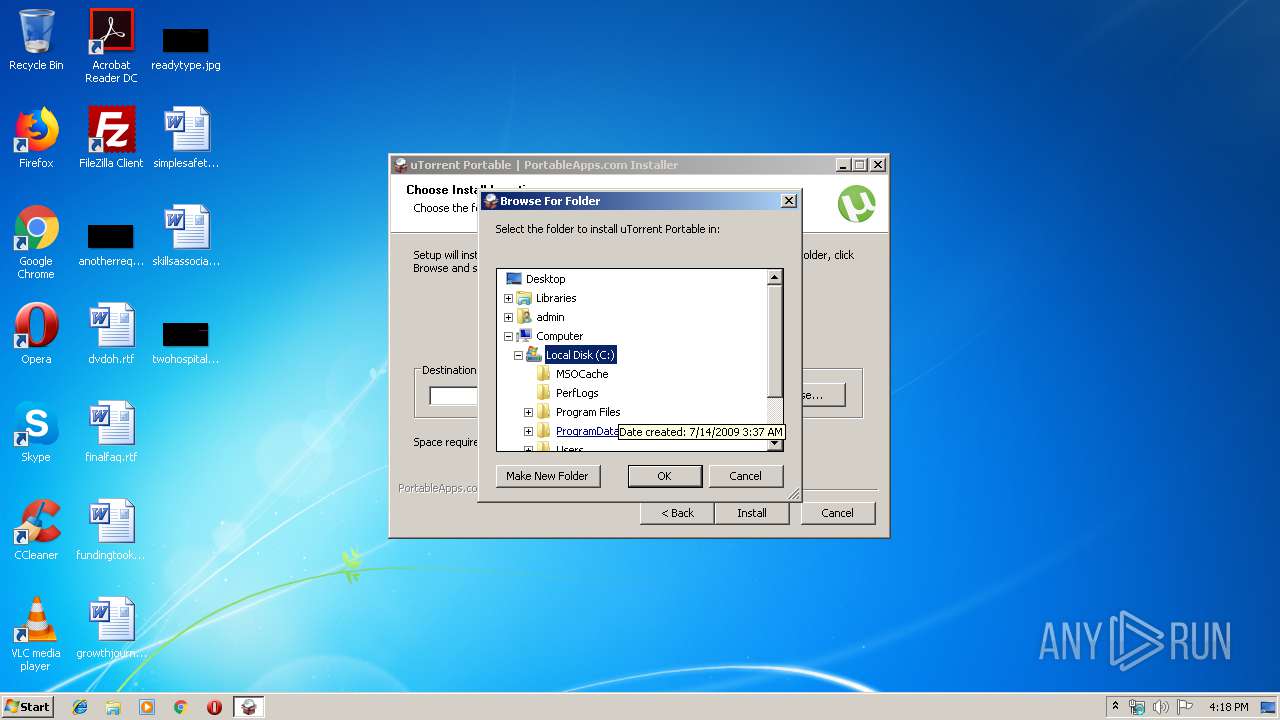Select Computer in the folder tree

[559, 336]
